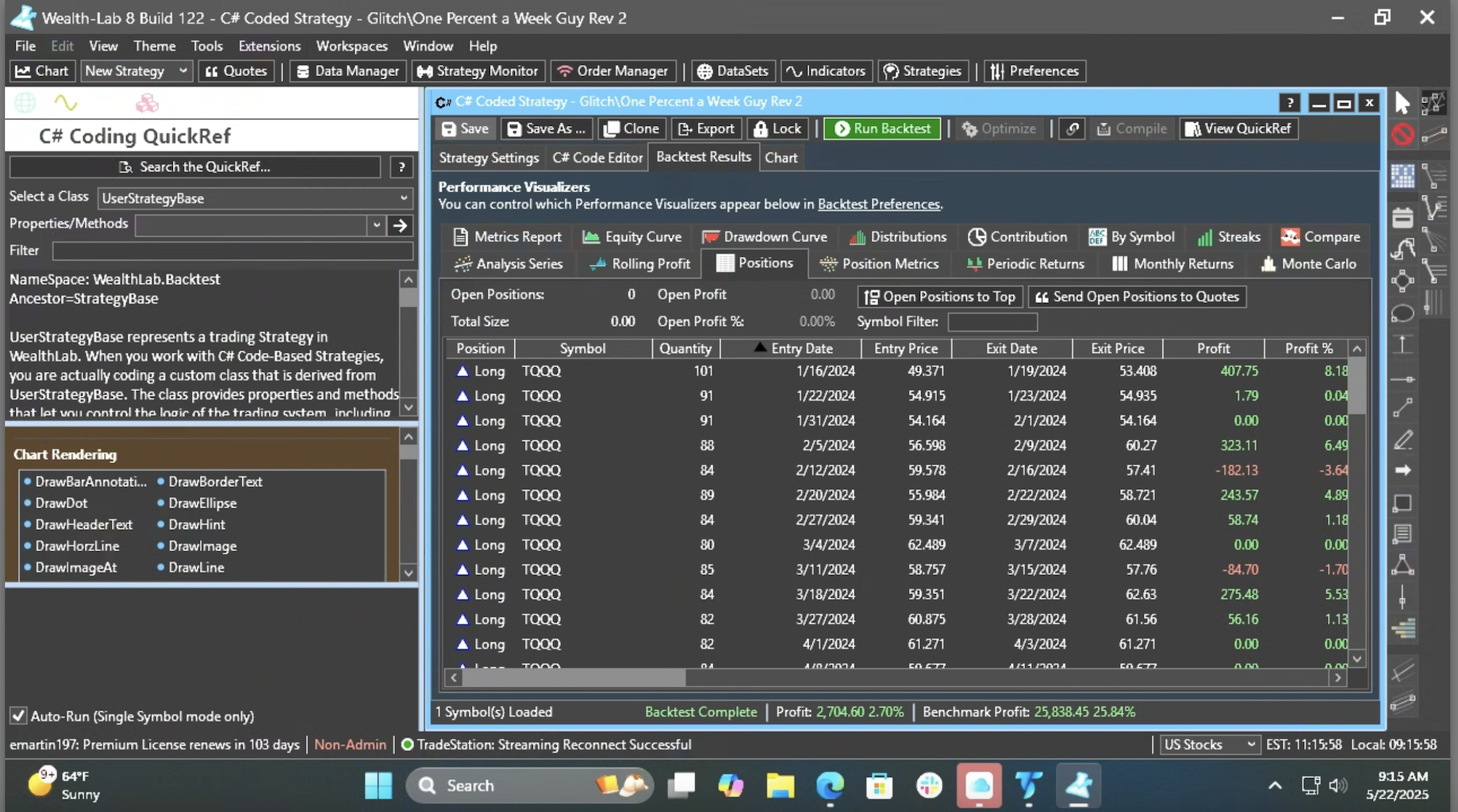Click the yellow wave icon in QuickRef panel
This screenshot has height=812, width=1458.
click(66, 102)
